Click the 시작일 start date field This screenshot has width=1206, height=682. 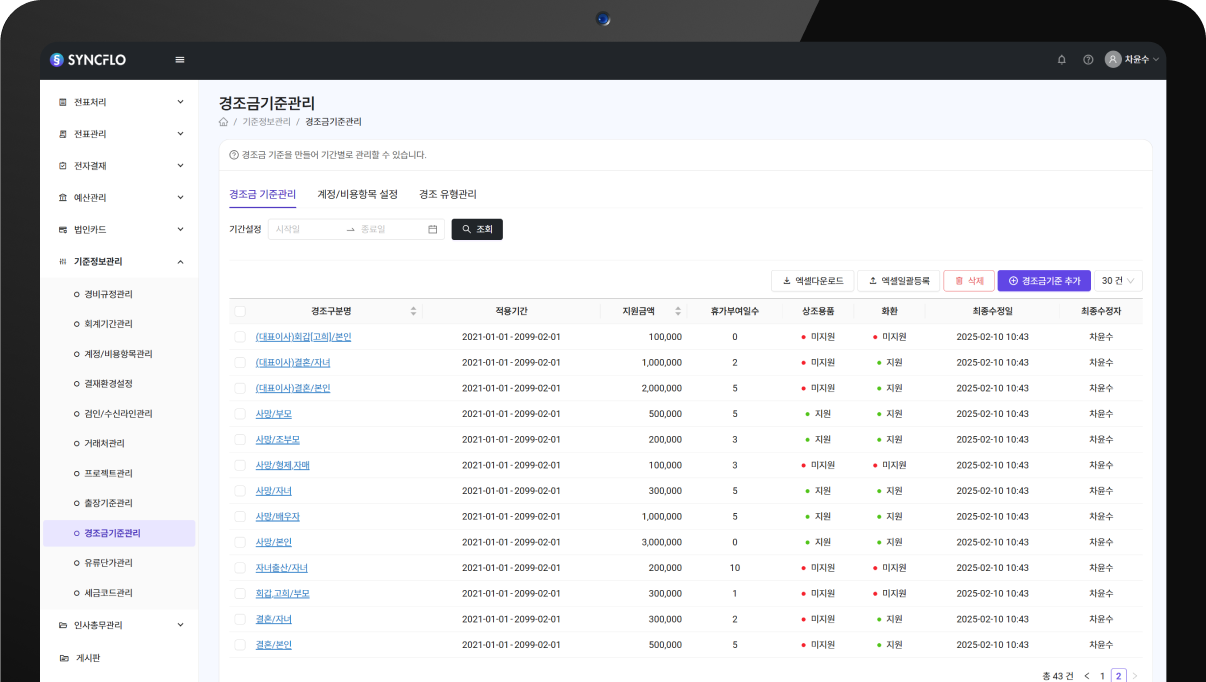pos(305,229)
